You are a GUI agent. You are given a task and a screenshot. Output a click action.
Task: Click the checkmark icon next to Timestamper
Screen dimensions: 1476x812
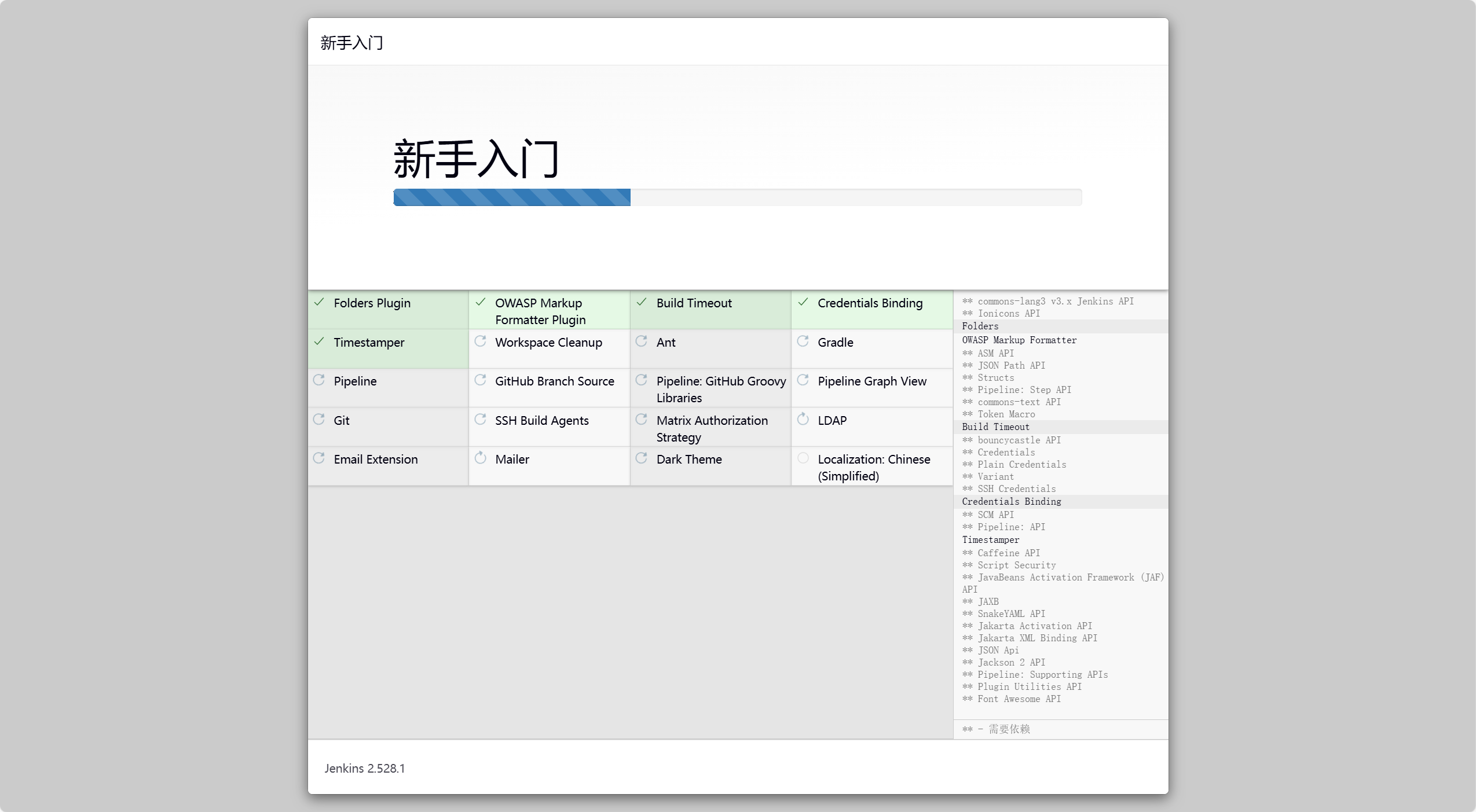click(319, 341)
